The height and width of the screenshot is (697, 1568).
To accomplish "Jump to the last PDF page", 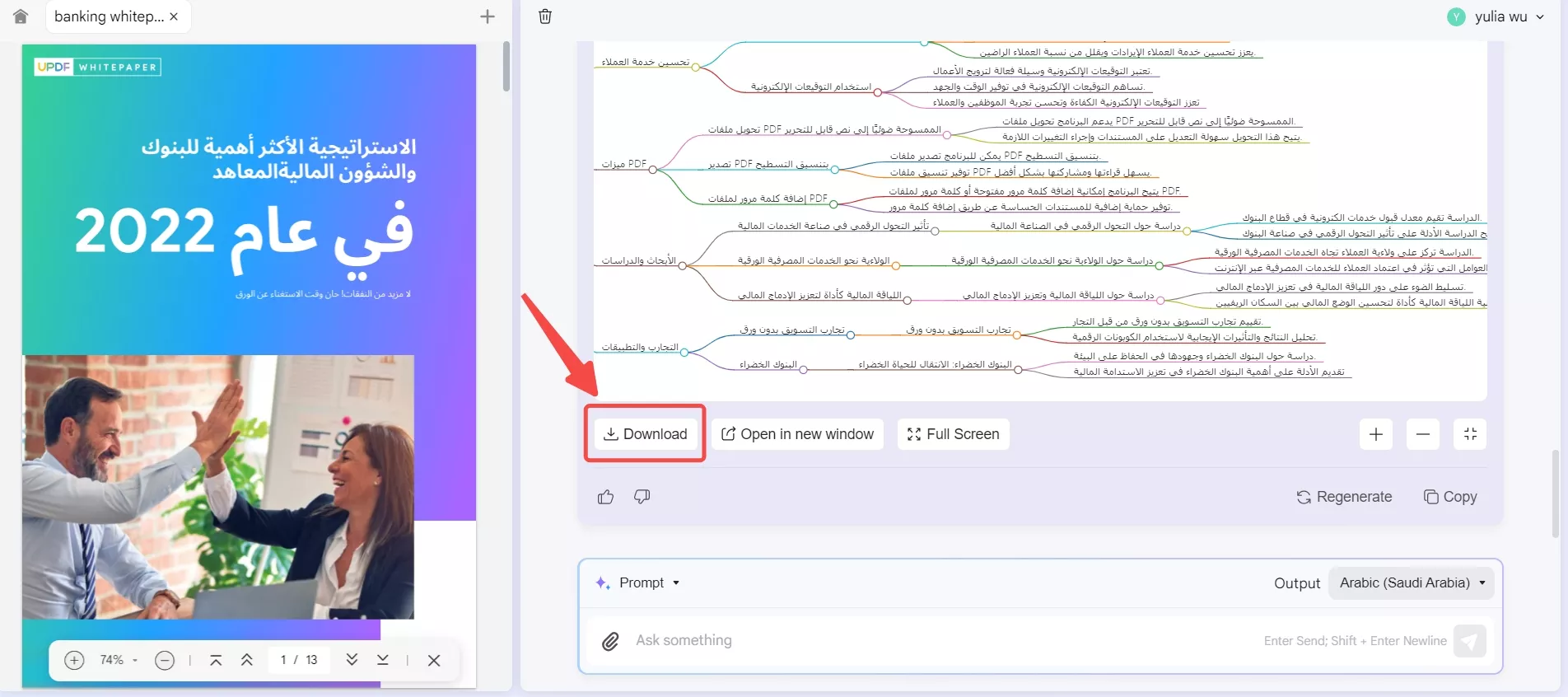I will 383,660.
